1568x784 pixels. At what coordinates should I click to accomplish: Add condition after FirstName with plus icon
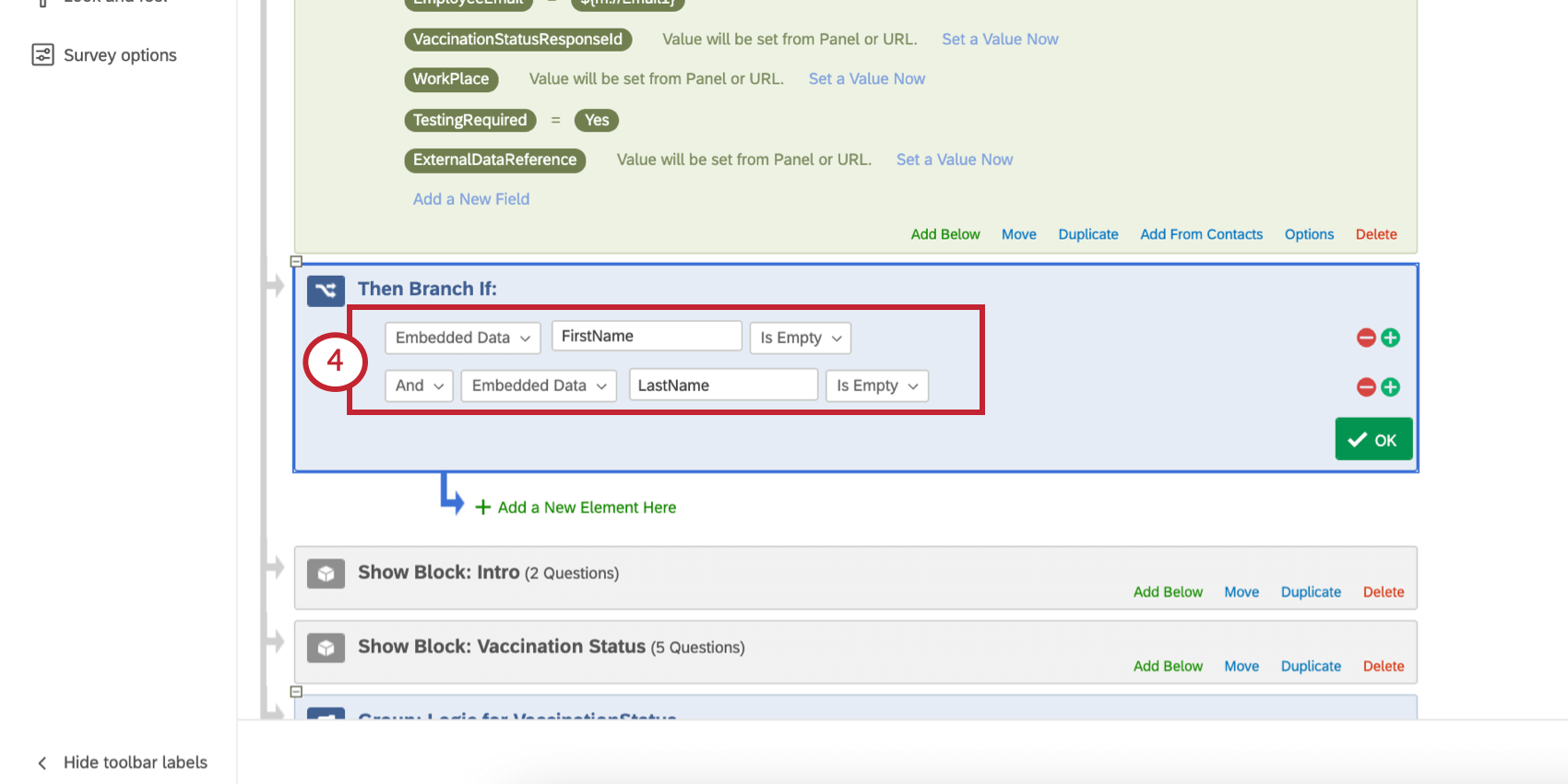point(1391,338)
